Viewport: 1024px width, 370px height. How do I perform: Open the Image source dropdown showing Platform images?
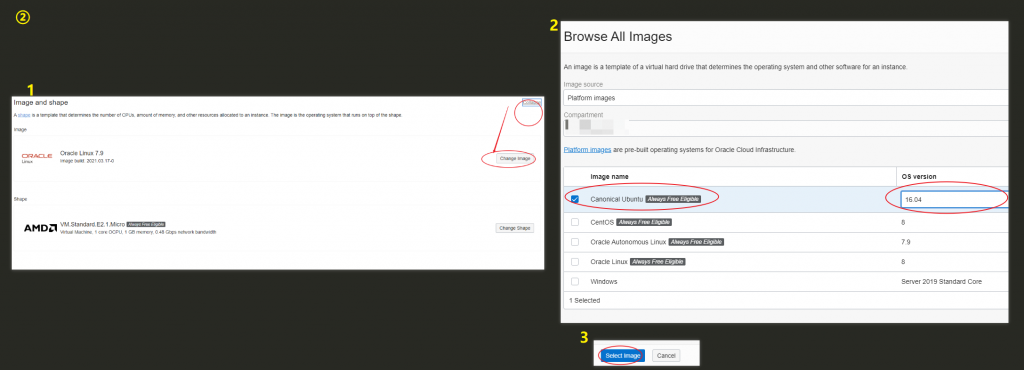pos(786,98)
